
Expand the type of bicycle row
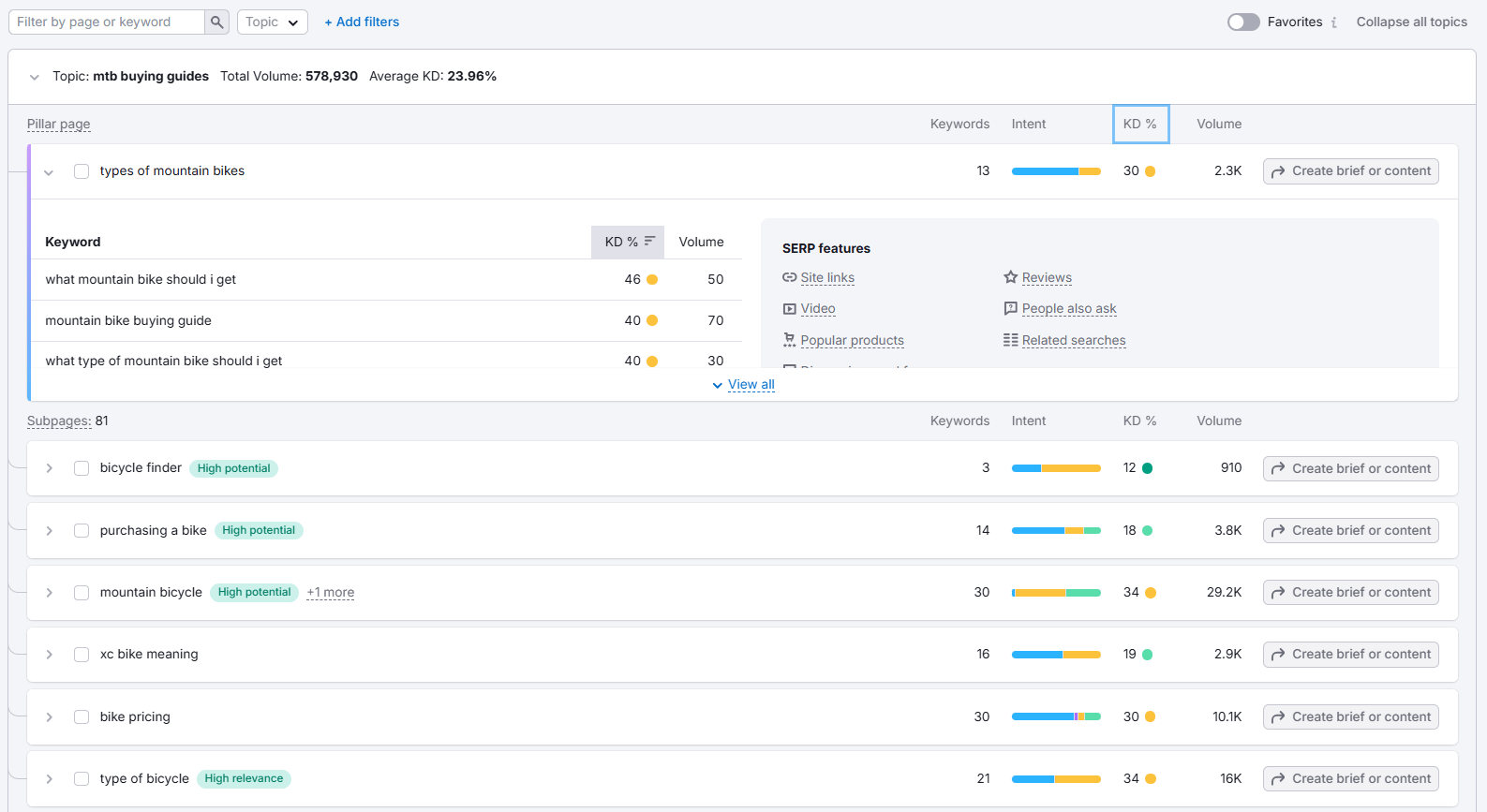click(50, 779)
